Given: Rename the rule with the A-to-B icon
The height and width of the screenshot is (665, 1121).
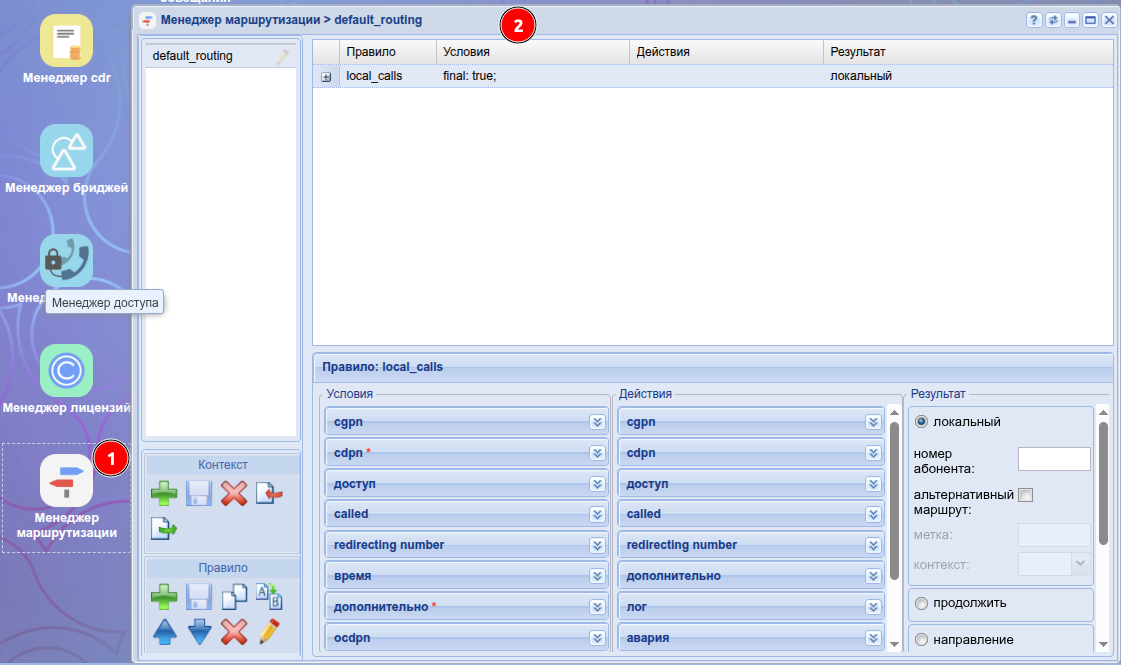Looking at the screenshot, I should point(269,596).
